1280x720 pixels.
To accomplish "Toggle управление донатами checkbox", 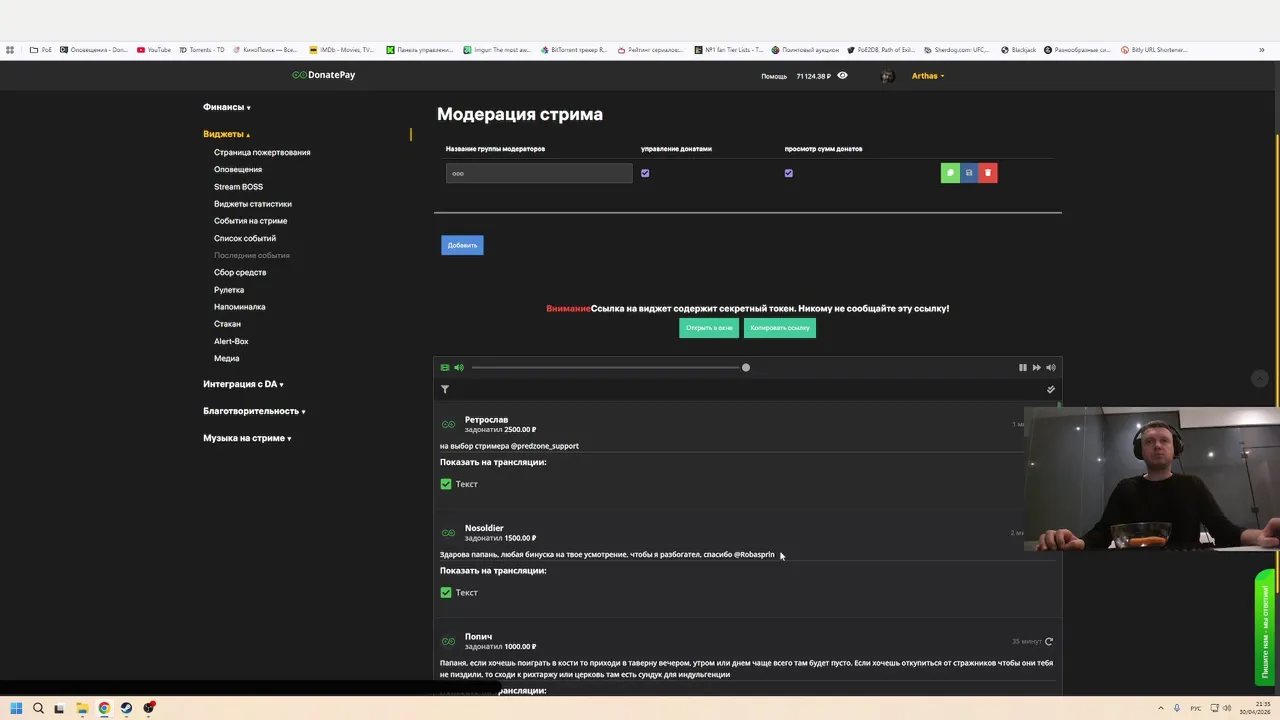I will click(645, 173).
